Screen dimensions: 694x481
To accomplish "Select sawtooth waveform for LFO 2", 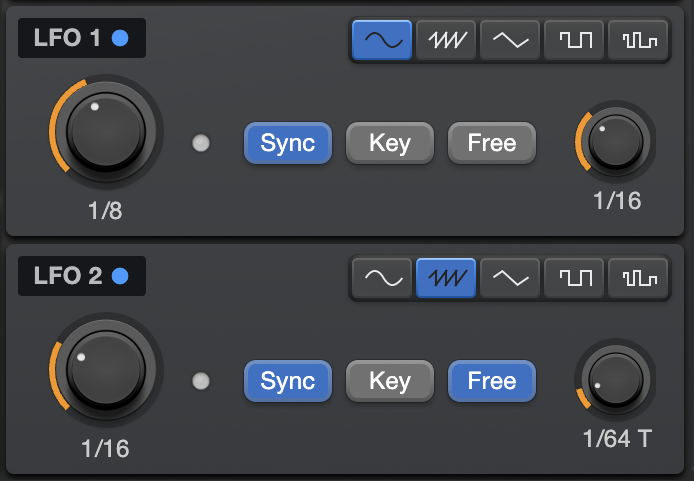I will tap(446, 278).
